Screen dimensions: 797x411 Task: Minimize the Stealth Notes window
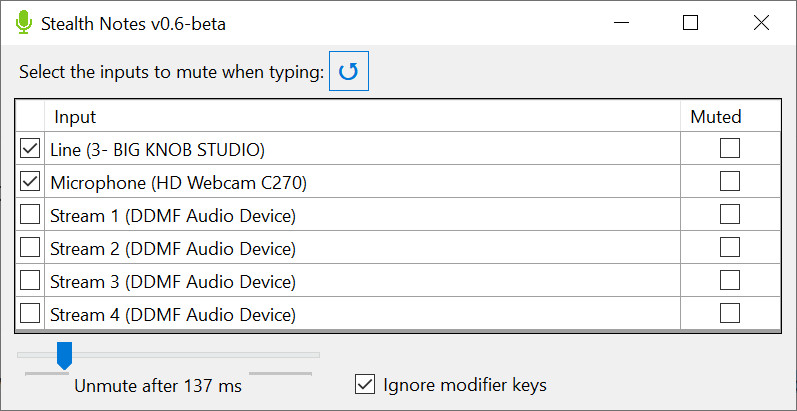coord(620,23)
